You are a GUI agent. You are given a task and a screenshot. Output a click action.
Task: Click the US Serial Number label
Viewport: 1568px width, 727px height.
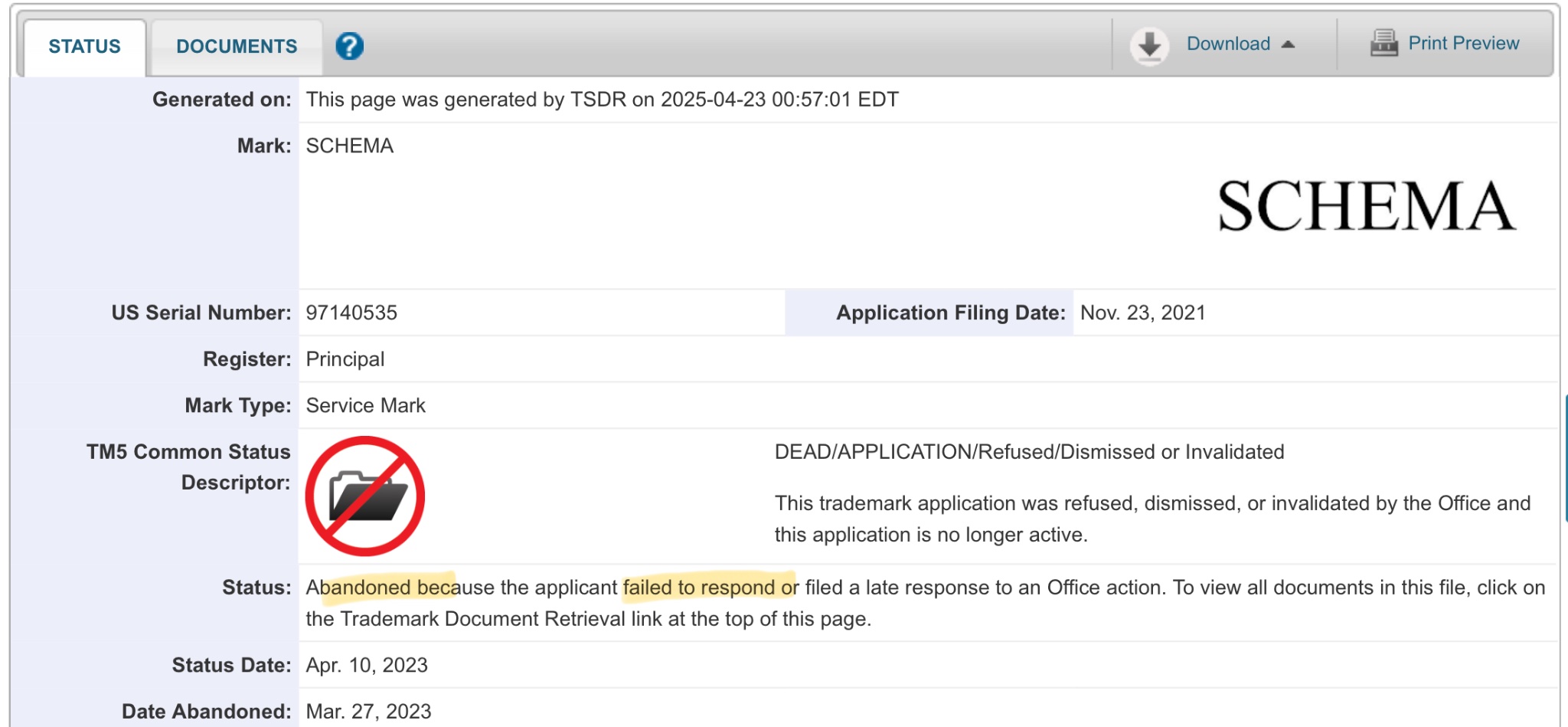201,313
